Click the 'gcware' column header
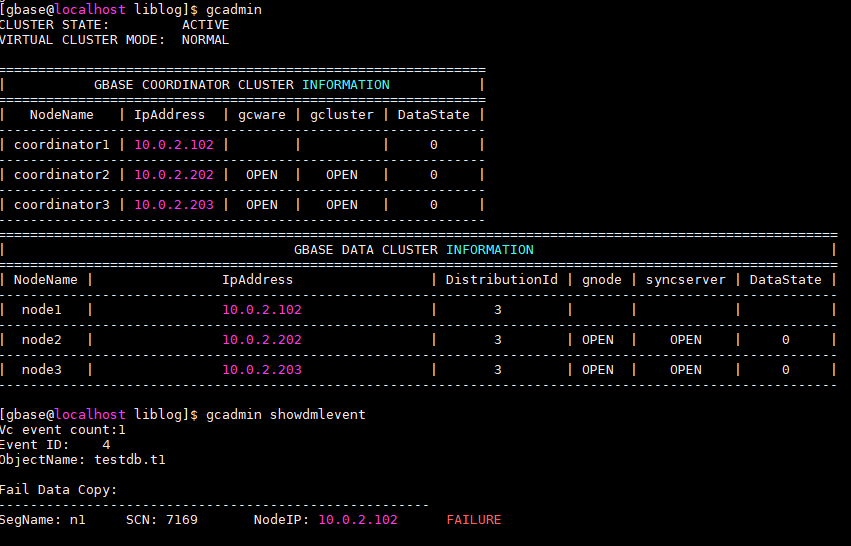Image resolution: width=851 pixels, height=546 pixels. click(262, 115)
